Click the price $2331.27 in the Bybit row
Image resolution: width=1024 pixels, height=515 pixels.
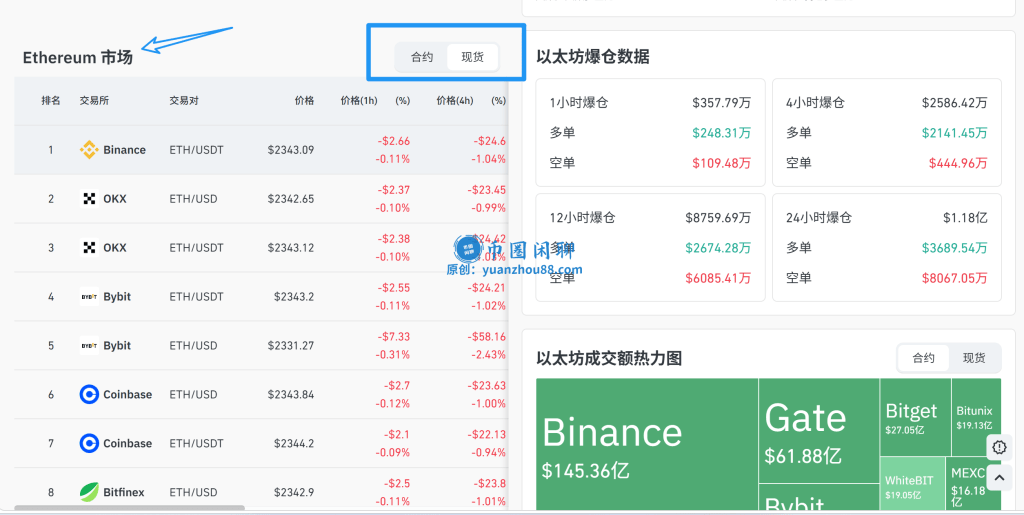pos(291,345)
